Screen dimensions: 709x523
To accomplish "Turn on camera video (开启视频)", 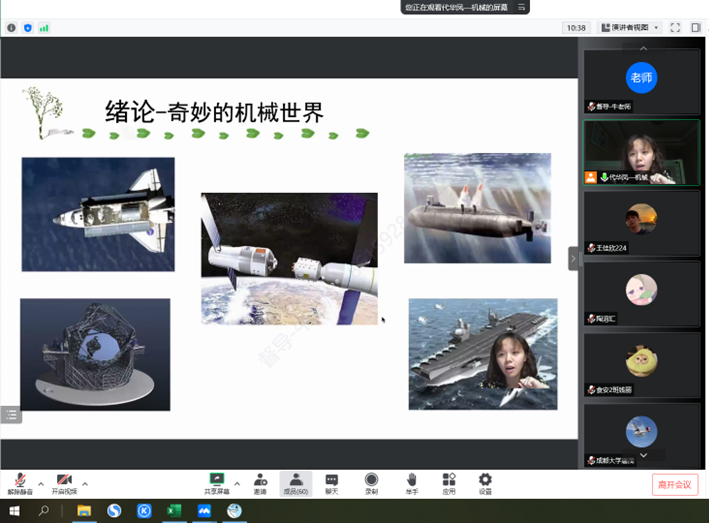I will pyautogui.click(x=64, y=481).
